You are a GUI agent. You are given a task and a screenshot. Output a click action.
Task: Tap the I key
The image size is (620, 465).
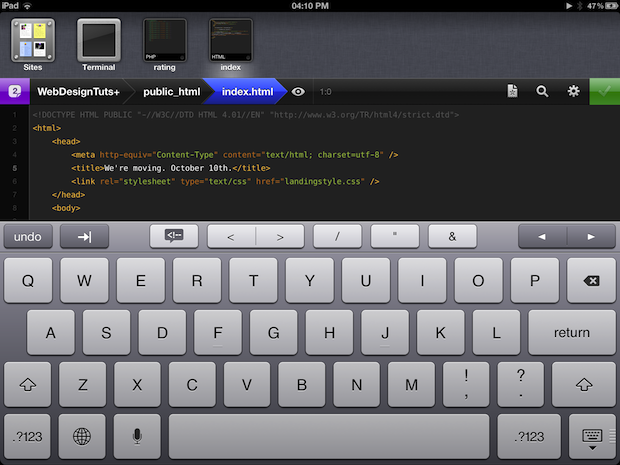[422, 281]
